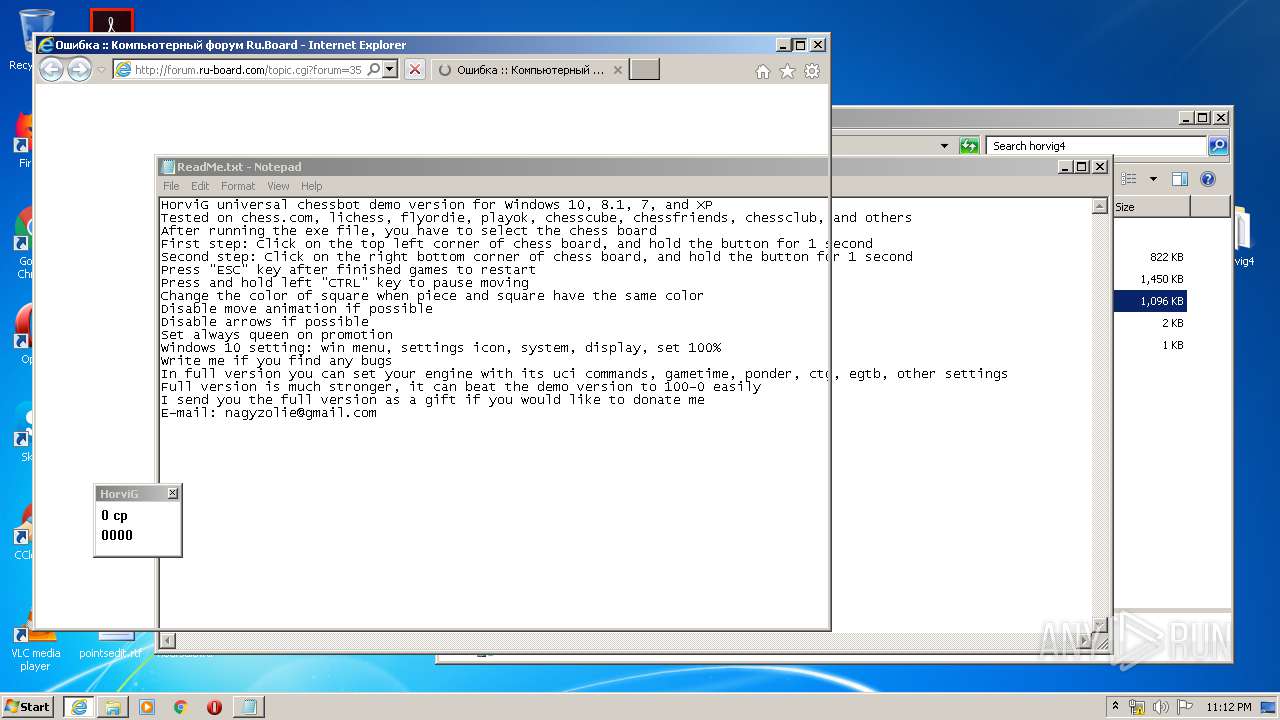This screenshot has height=720, width=1280.
Task: Click the Windows Explorer taskbar icon
Action: click(113, 706)
